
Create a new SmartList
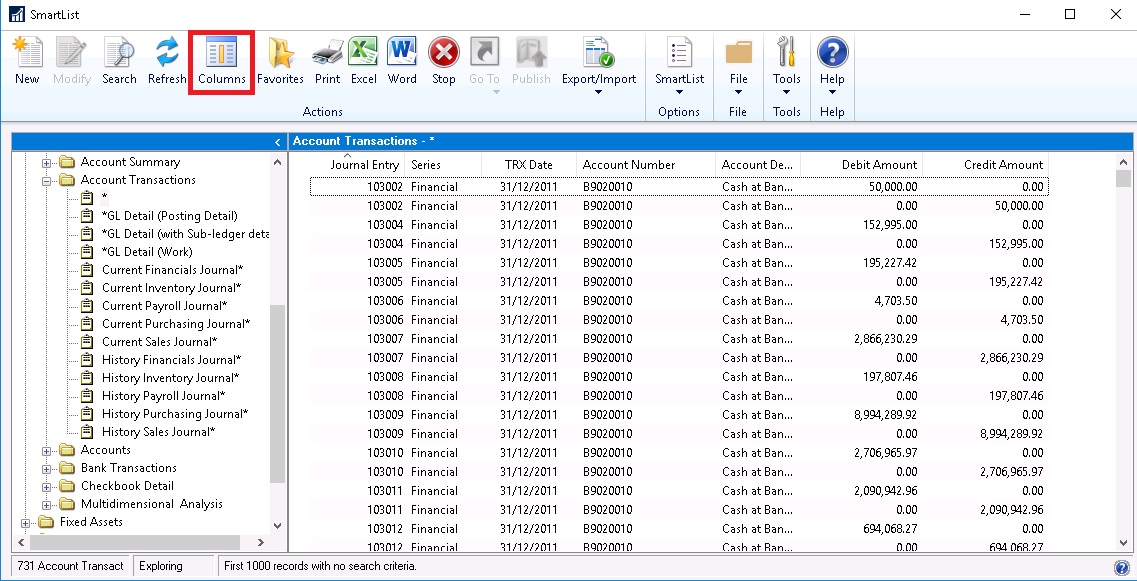(x=27, y=60)
